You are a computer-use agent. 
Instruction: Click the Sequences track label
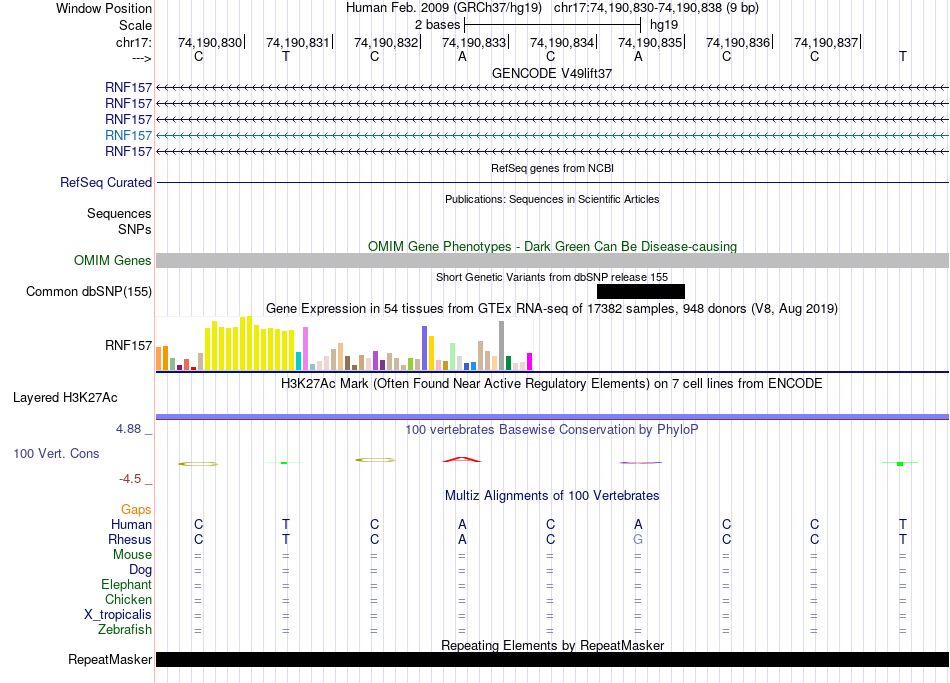click(x=119, y=213)
